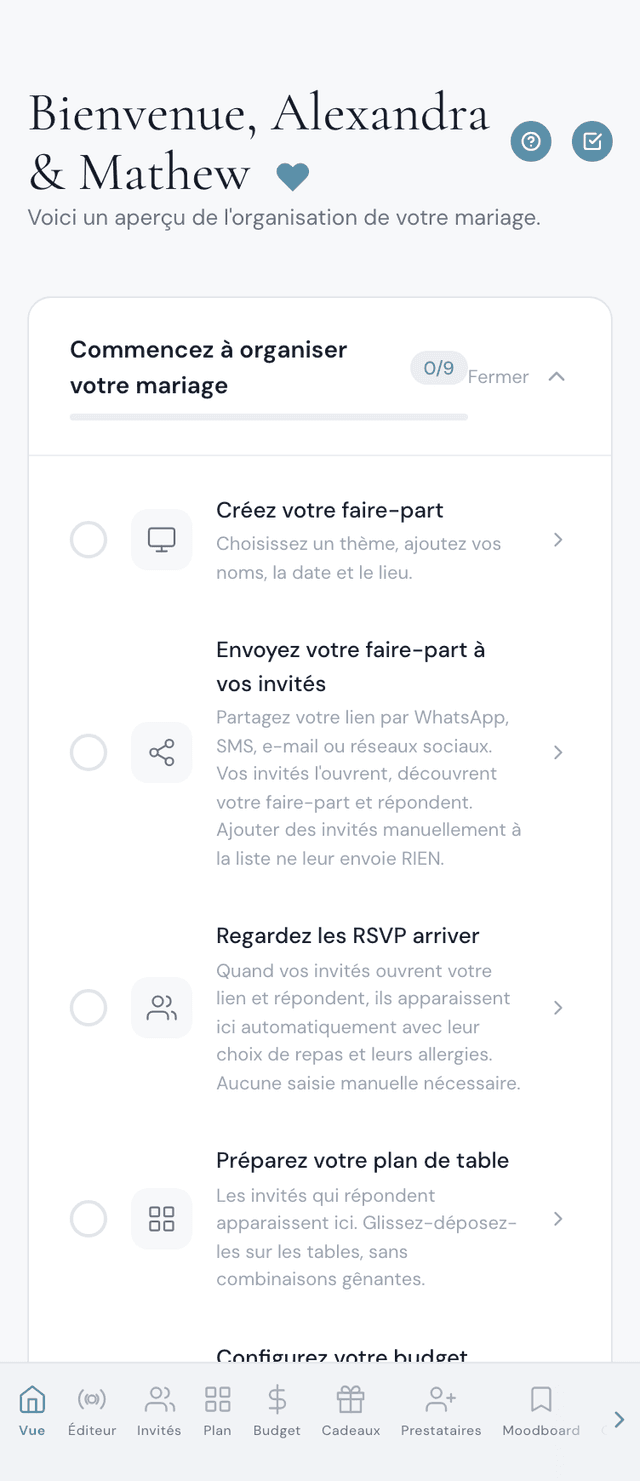Click the grid icon for plan de table
This screenshot has width=640, height=1481.
tap(162, 1219)
